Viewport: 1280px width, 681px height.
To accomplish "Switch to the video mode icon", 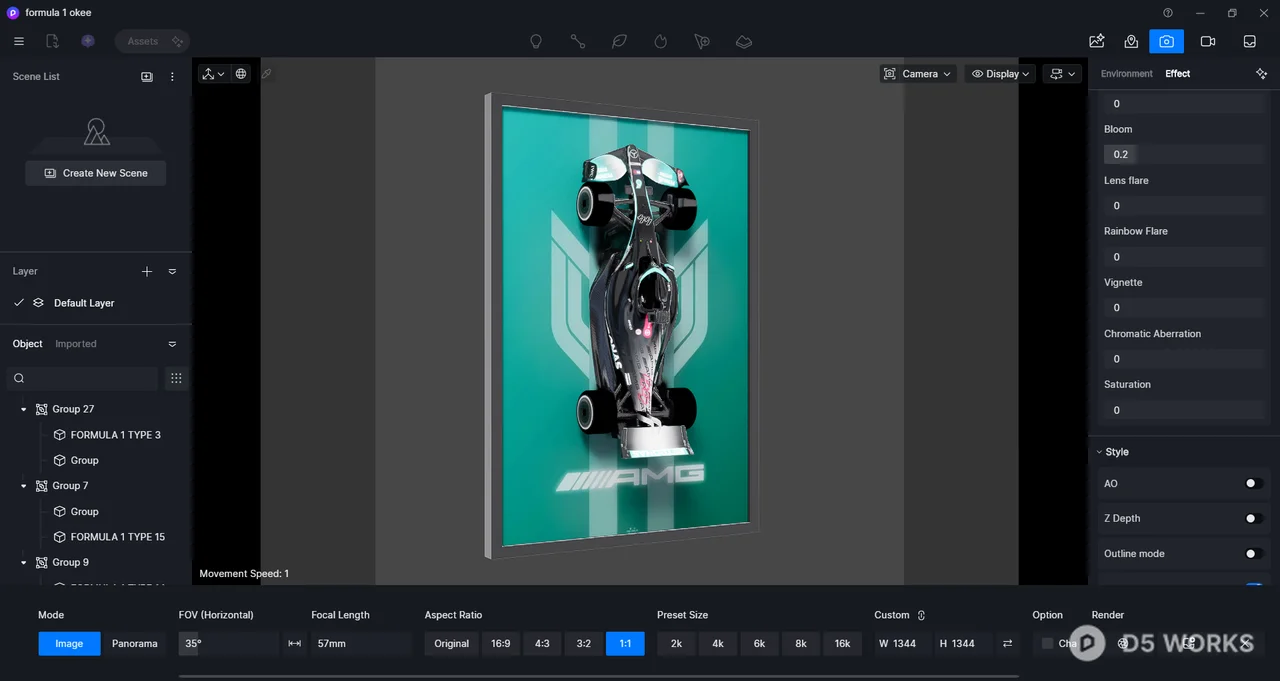I will [x=1208, y=41].
